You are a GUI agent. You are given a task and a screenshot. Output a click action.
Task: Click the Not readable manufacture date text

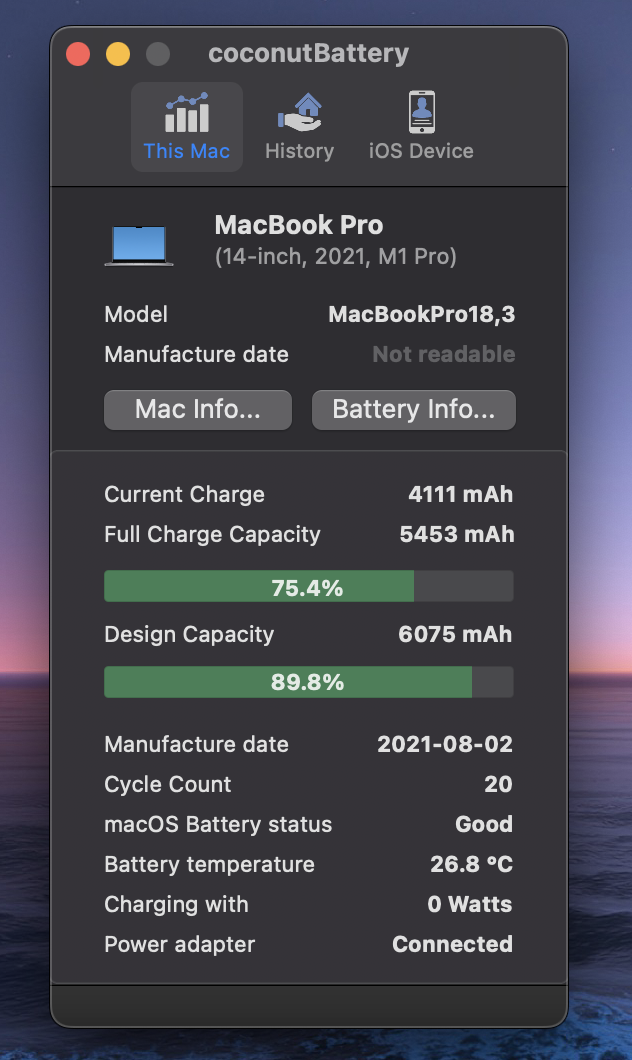pos(444,354)
